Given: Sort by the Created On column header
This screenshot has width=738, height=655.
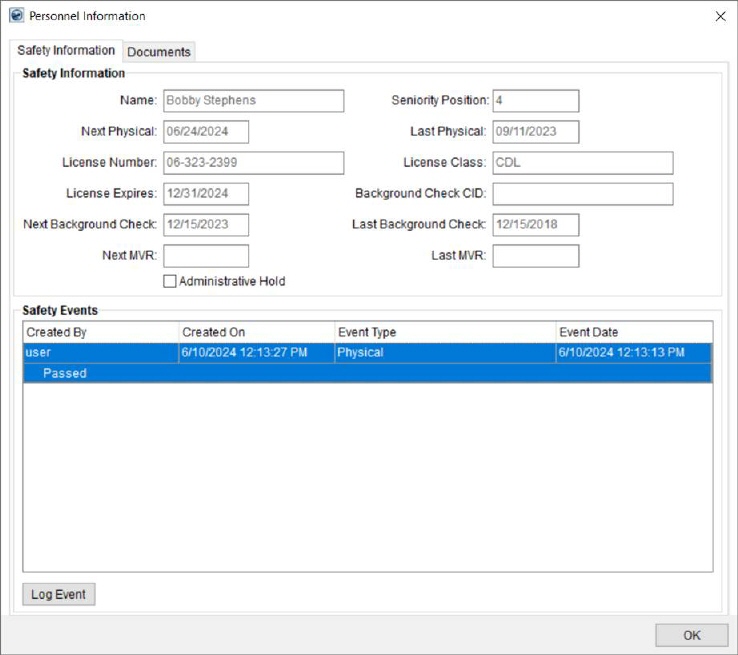Looking at the screenshot, I should pos(257,332).
